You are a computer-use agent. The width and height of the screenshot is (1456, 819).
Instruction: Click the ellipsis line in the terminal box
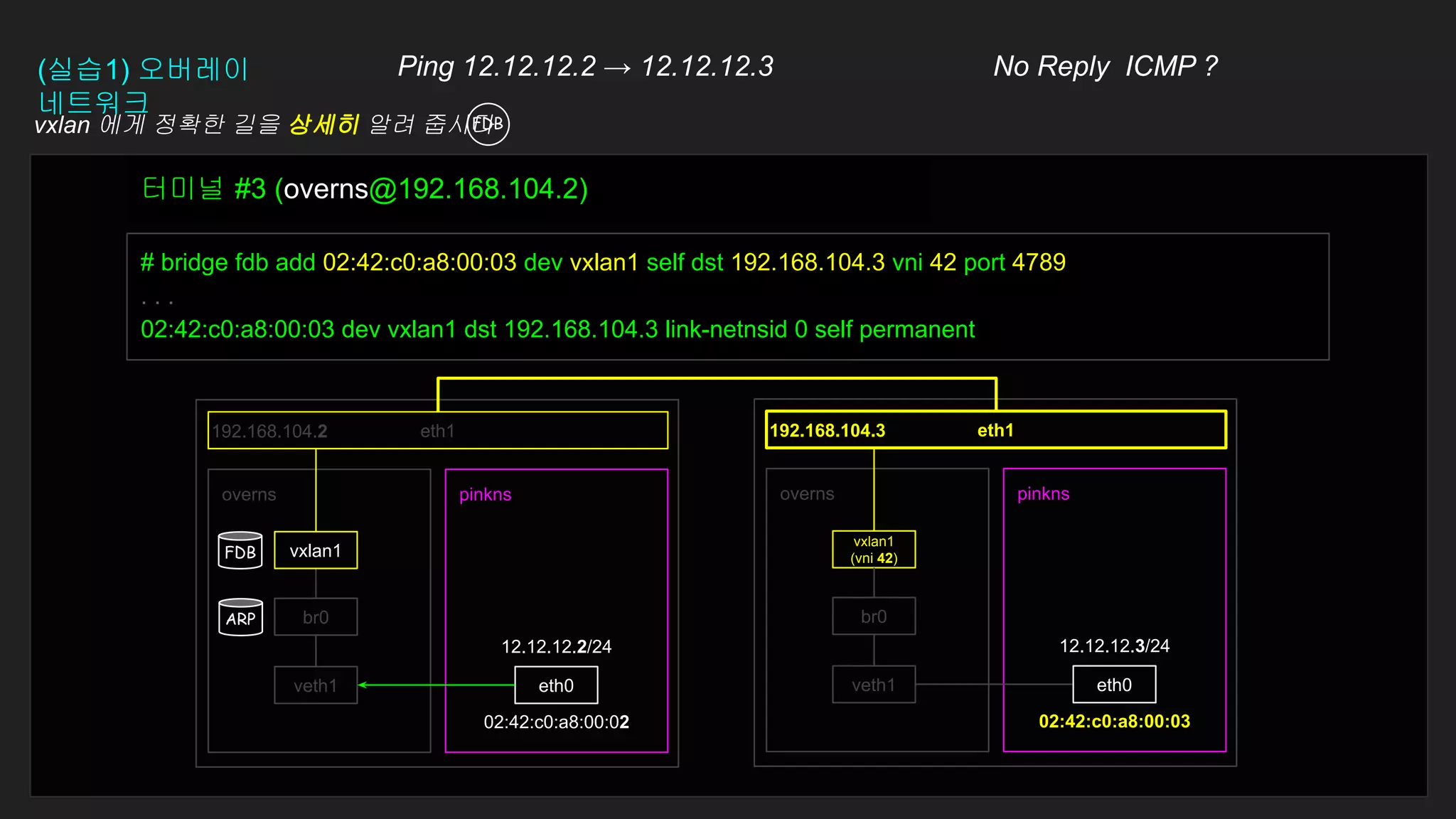pyautogui.click(x=157, y=302)
